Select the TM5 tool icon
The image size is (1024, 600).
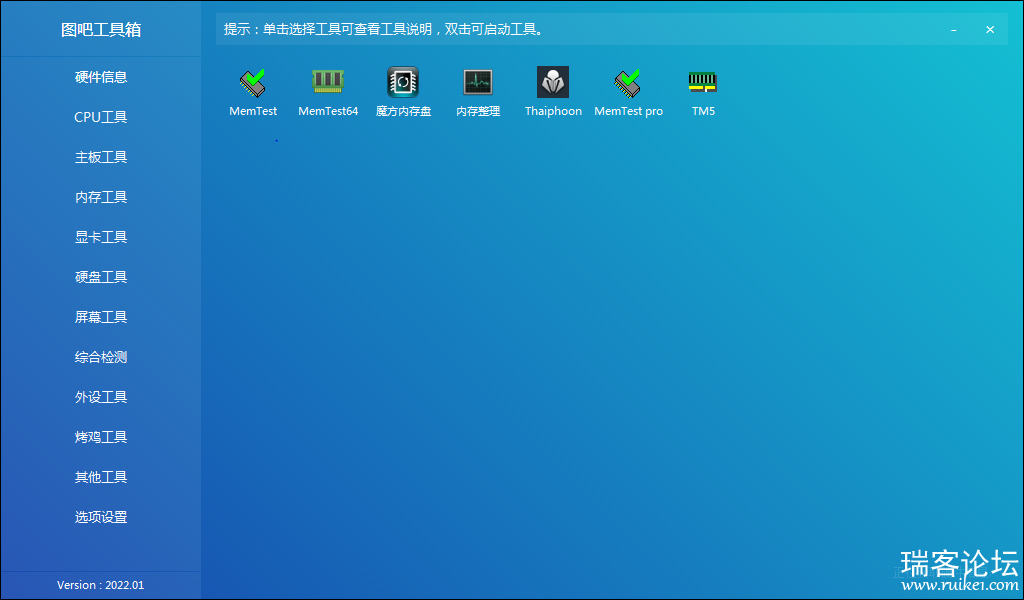pos(703,82)
